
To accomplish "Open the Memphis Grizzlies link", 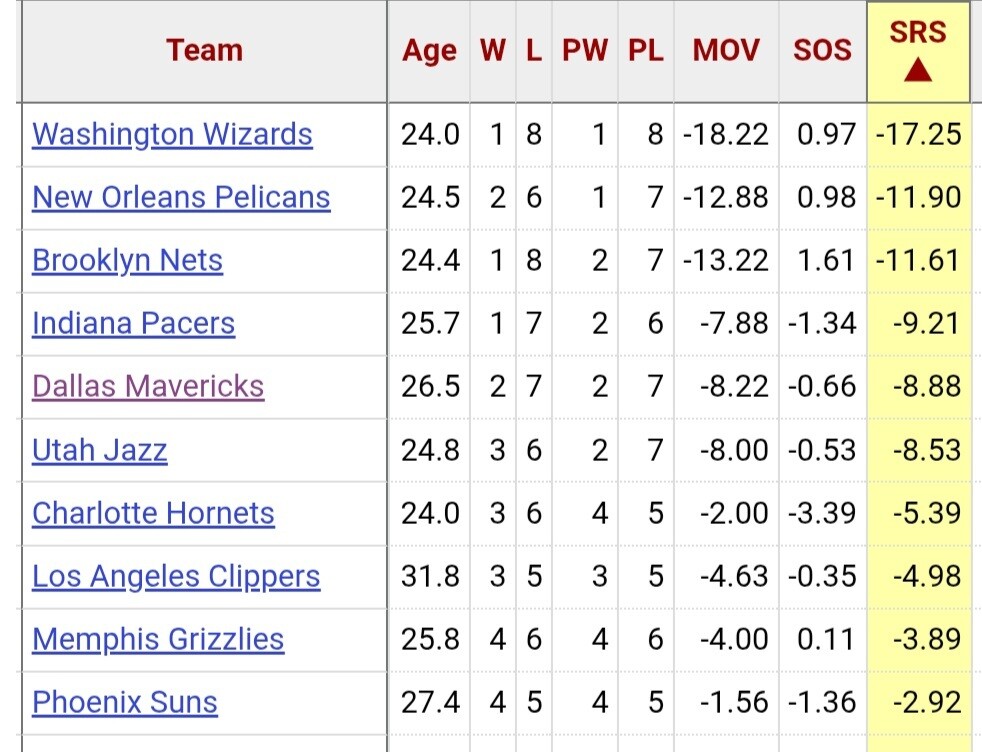I will 158,639.
